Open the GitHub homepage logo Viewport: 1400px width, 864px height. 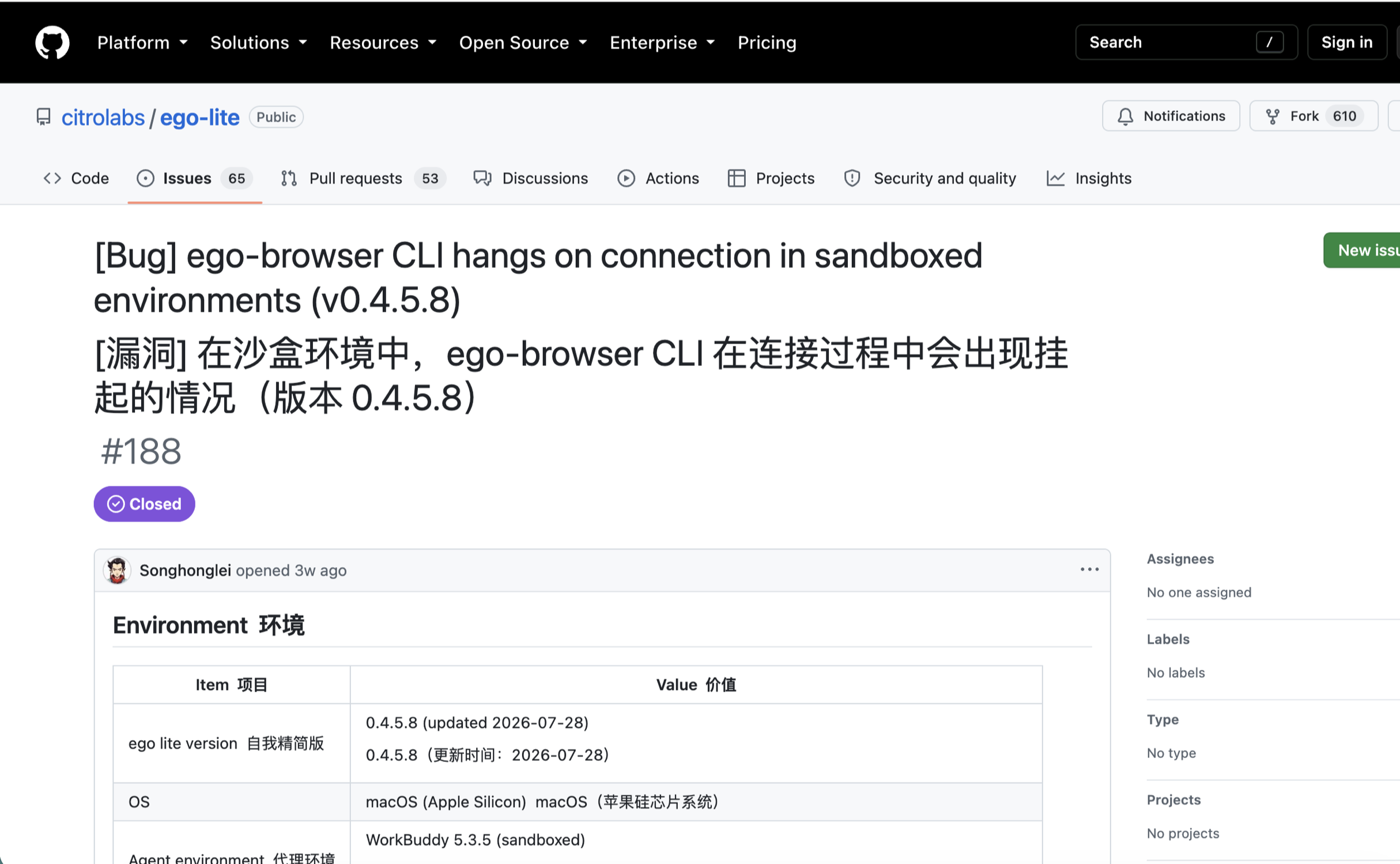(52, 42)
